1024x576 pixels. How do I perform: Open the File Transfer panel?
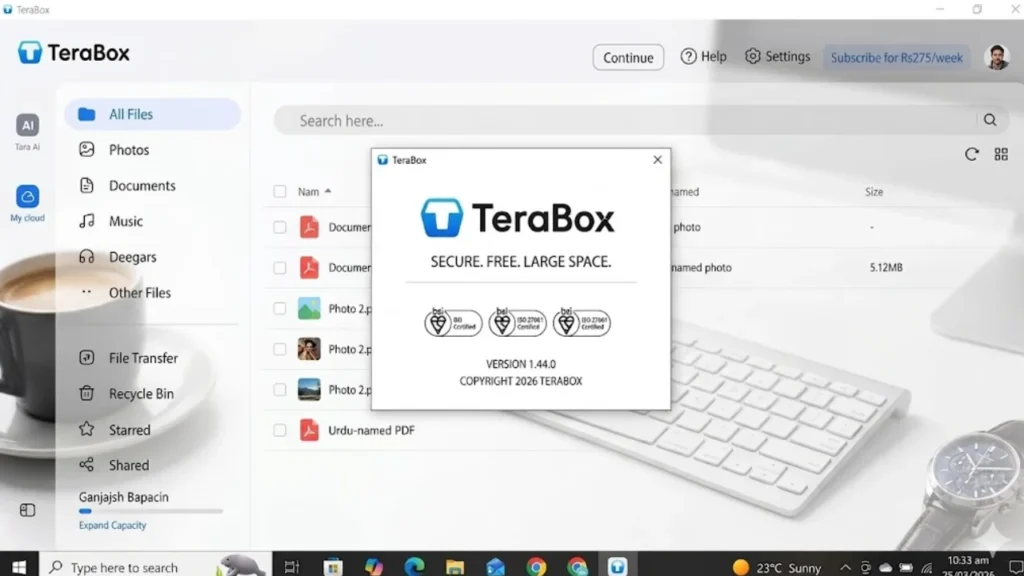(143, 357)
